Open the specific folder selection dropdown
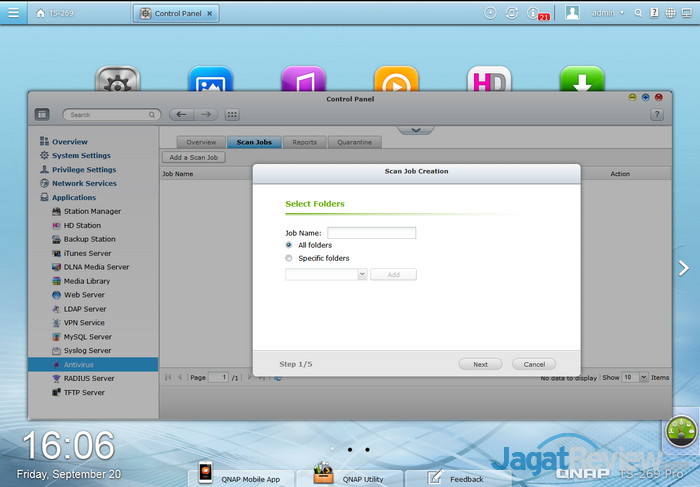Viewport: 700px width, 487px height. (362, 274)
